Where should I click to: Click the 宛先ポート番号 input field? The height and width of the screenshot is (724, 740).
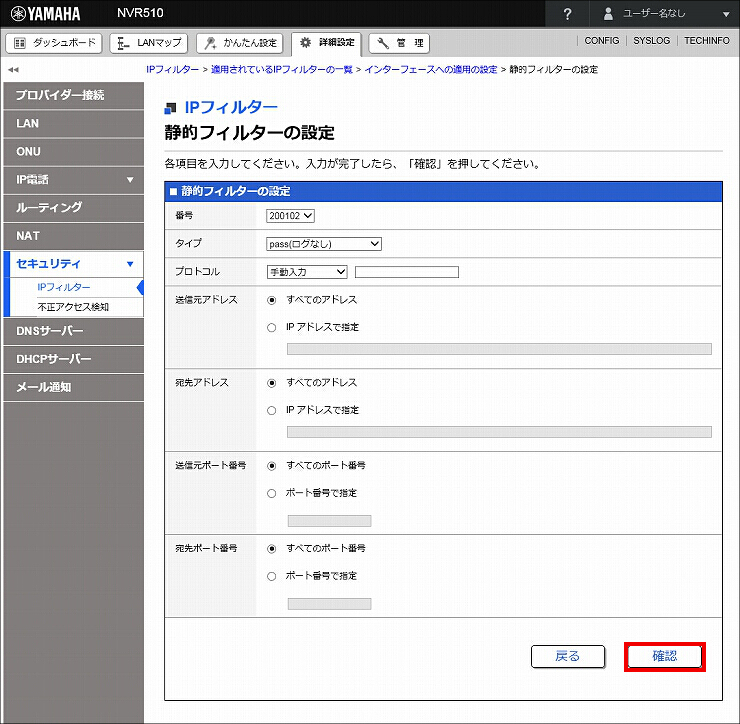pos(329,604)
